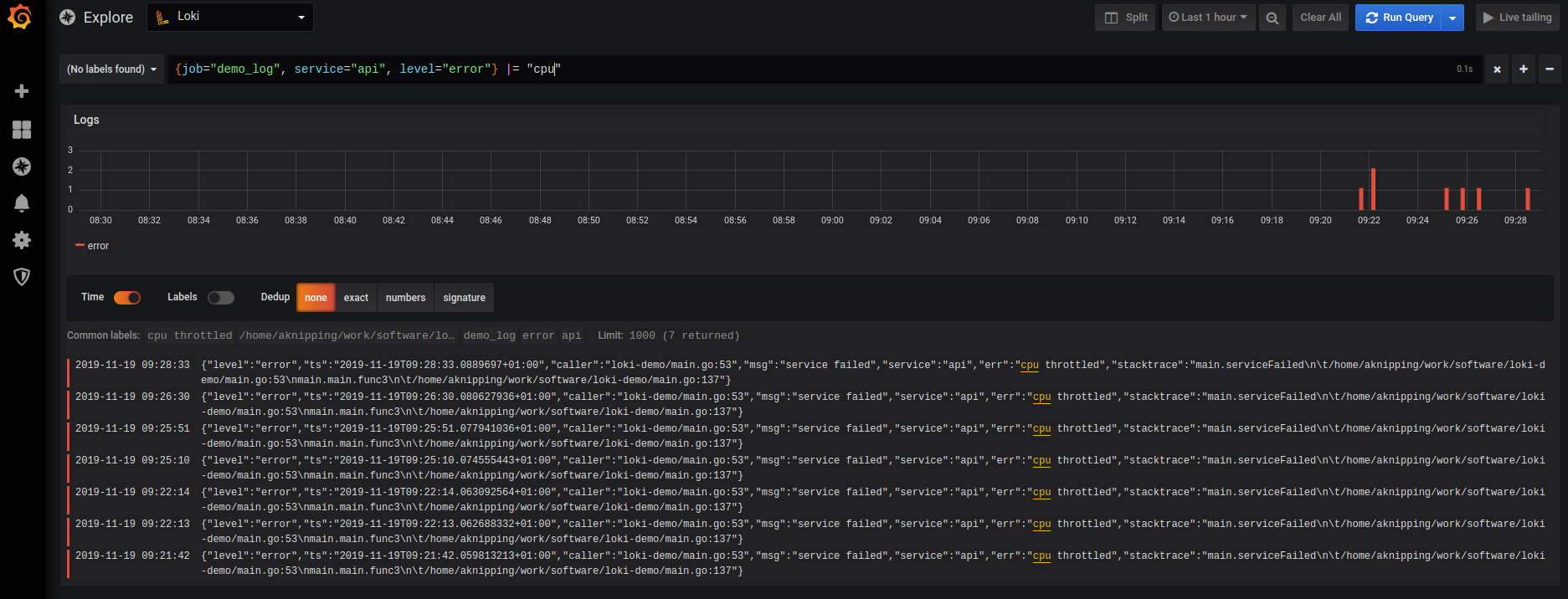Click the Logs panel title
The height and width of the screenshot is (599, 1568).
(x=86, y=120)
